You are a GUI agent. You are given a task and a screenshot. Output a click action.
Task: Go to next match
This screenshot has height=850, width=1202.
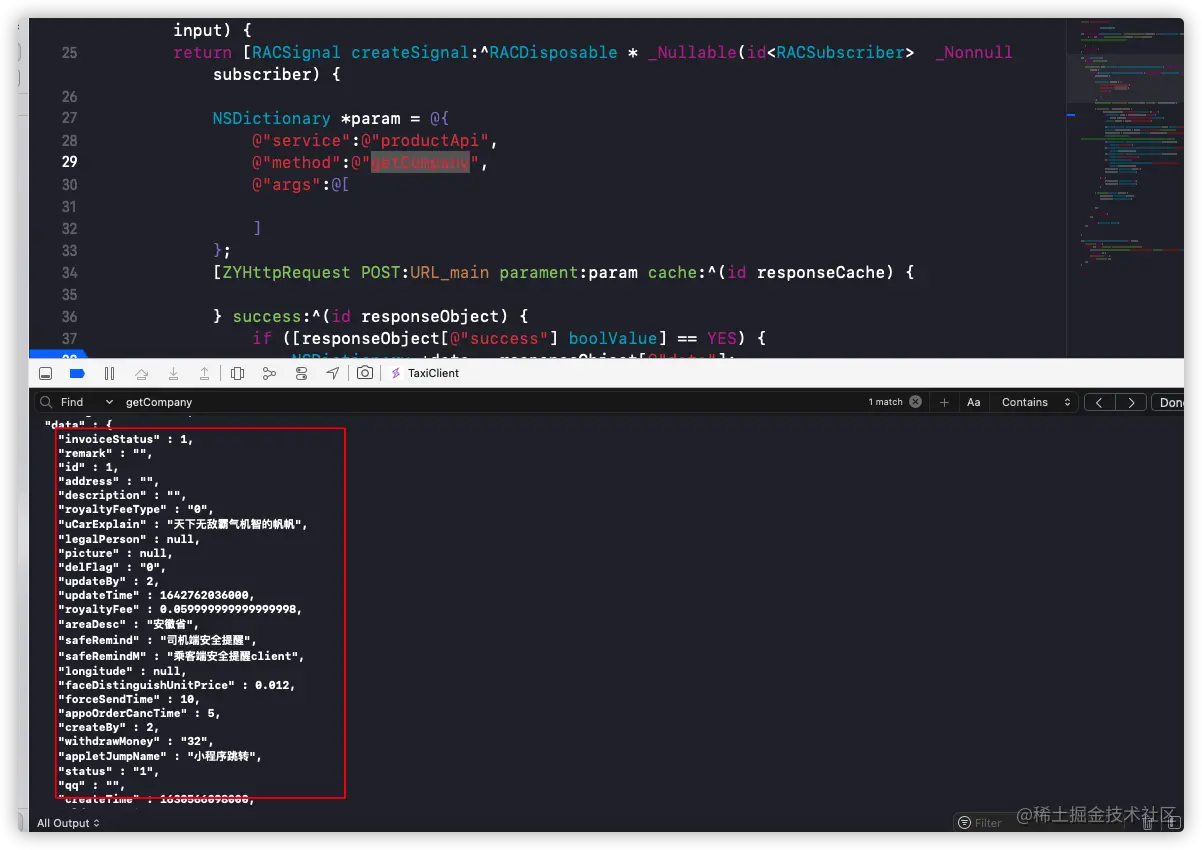[1131, 402]
